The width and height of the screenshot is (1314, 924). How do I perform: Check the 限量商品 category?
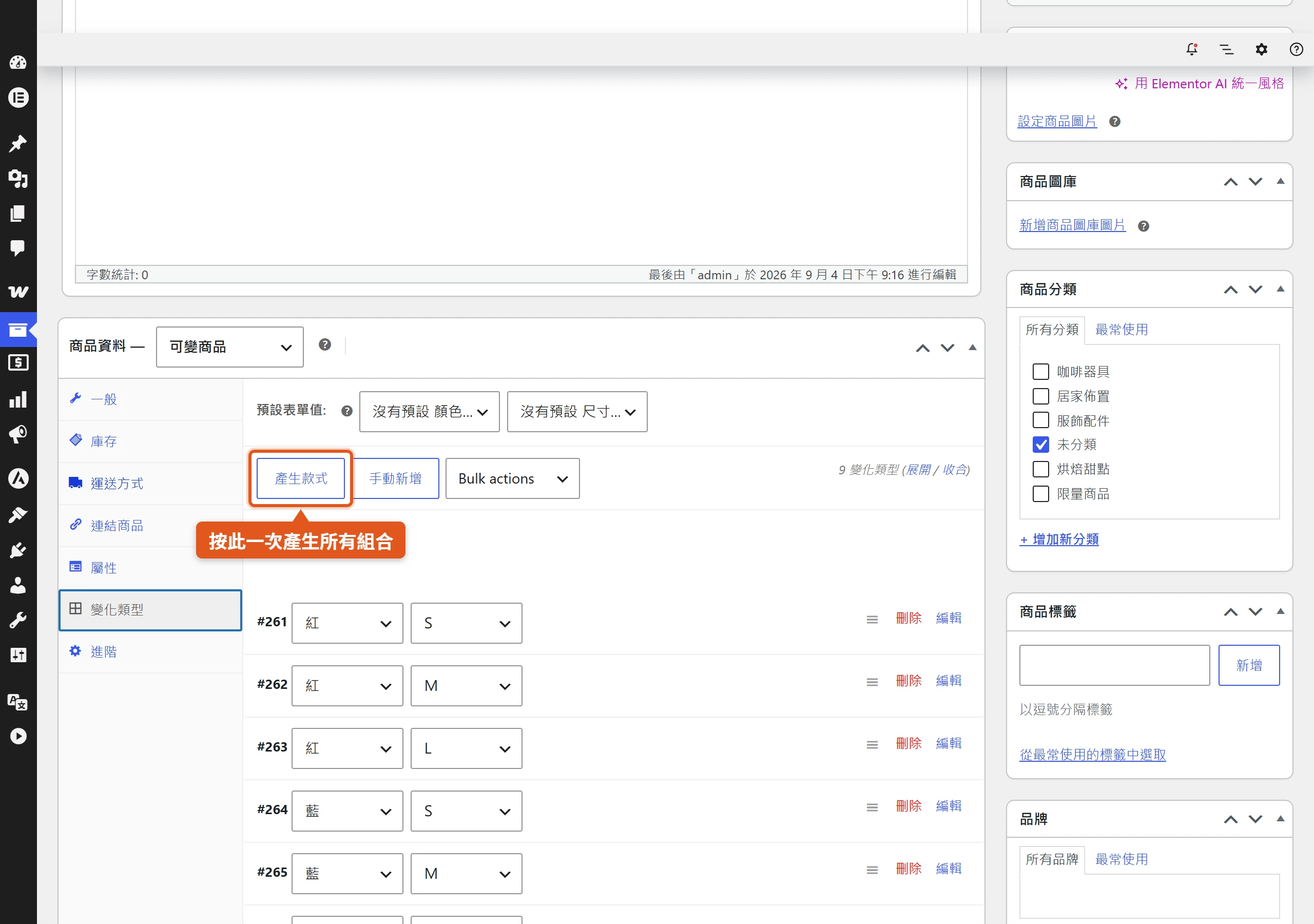1040,493
